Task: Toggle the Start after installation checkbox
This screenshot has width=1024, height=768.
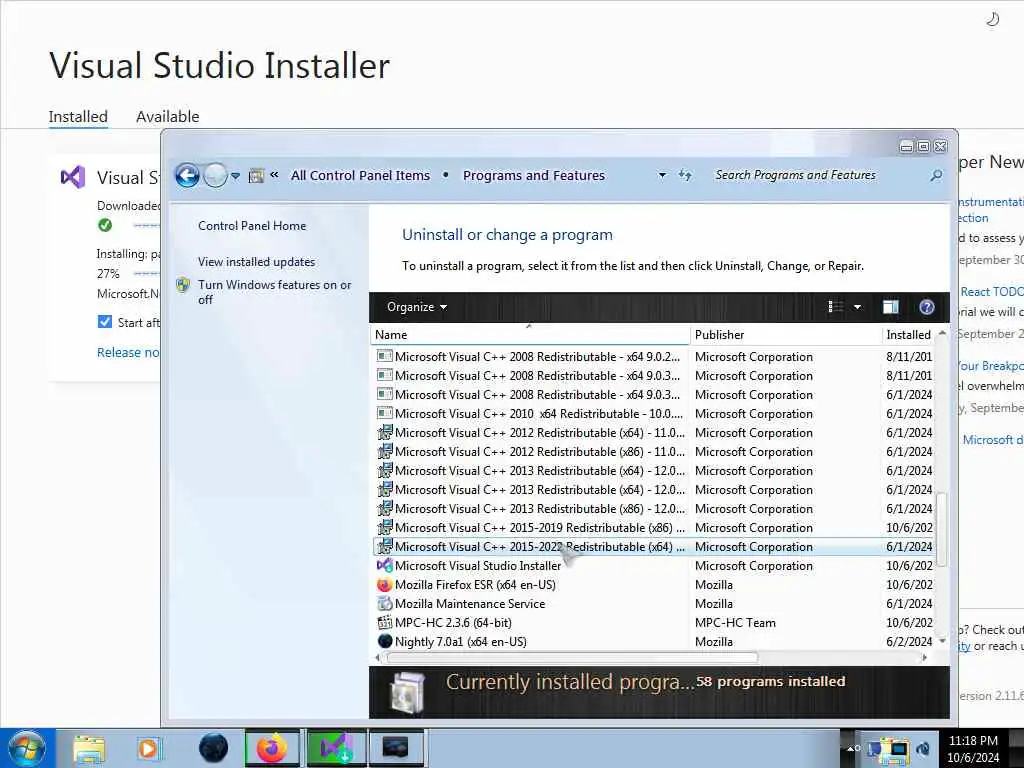Action: [x=104, y=321]
